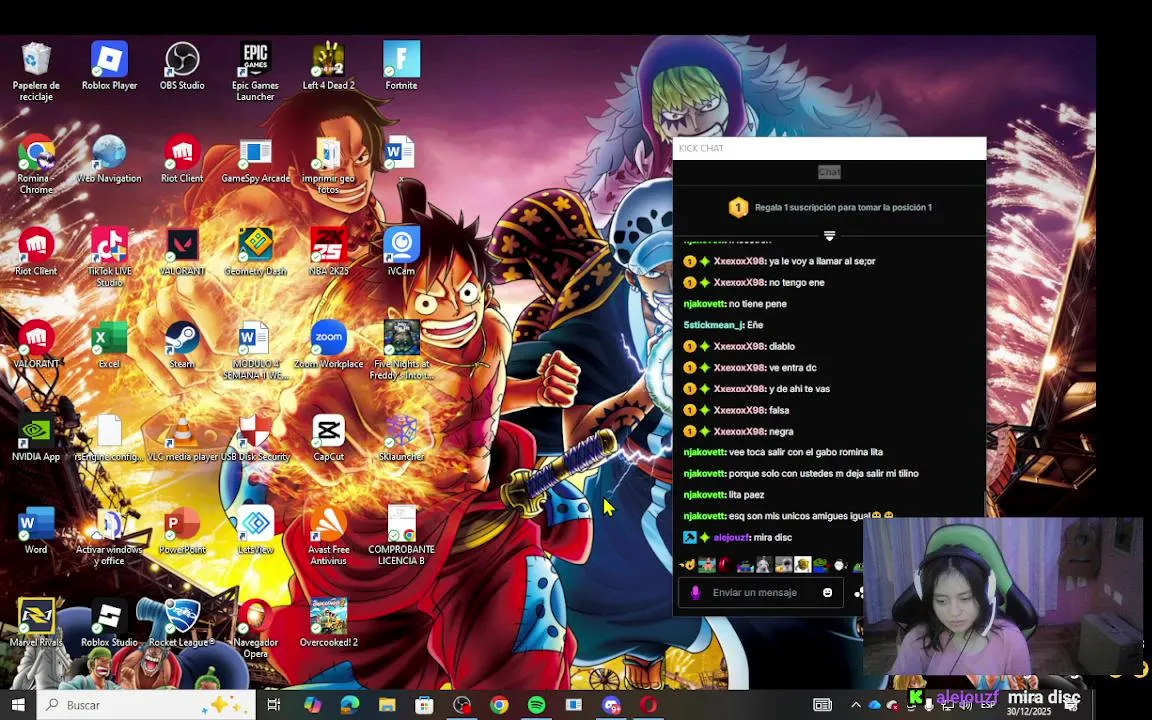Open Romina - Chrome shortcut

36,163
